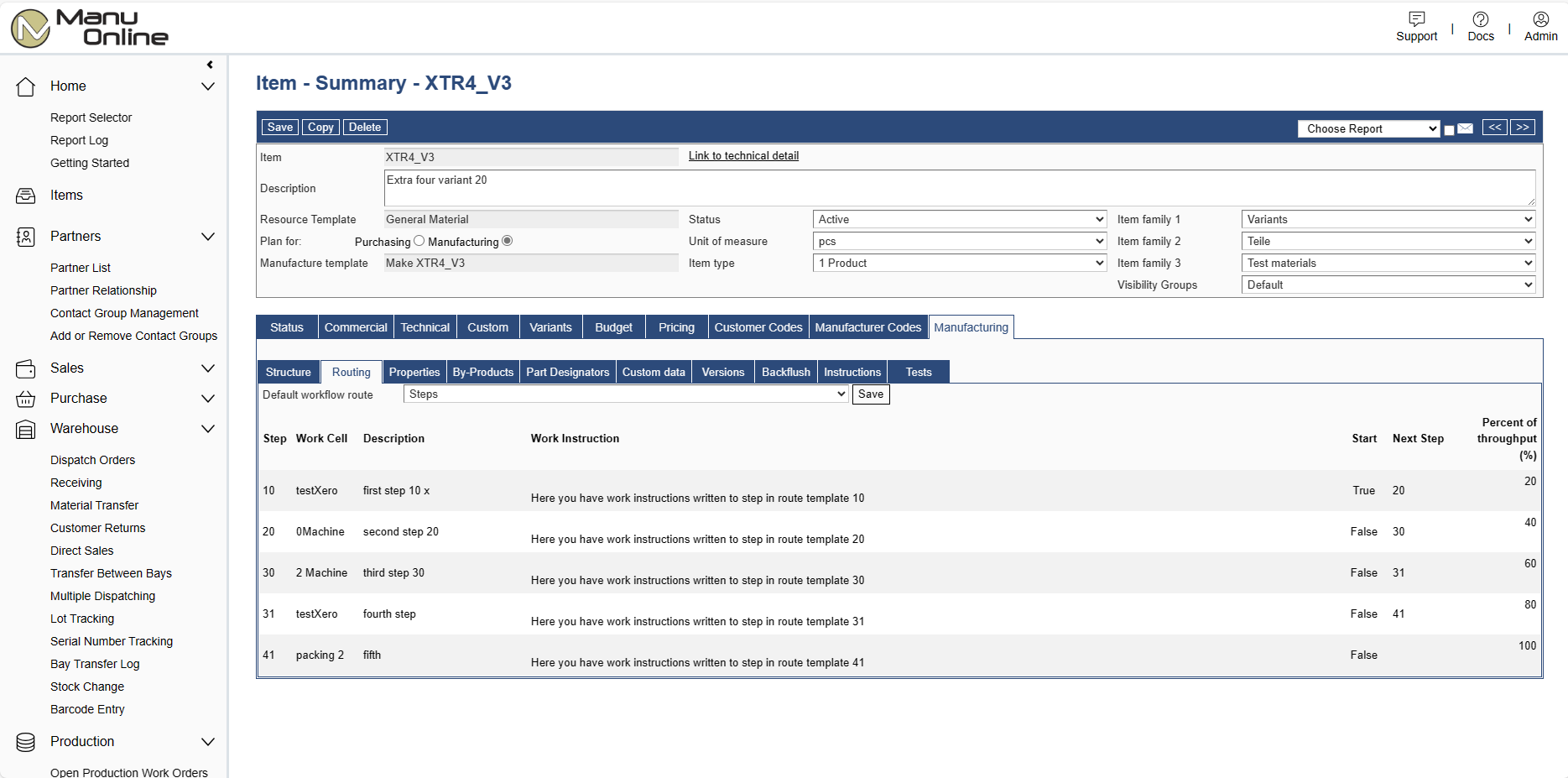This screenshot has height=778, width=1568.
Task: Switch to the Commercial tab
Action: (356, 327)
